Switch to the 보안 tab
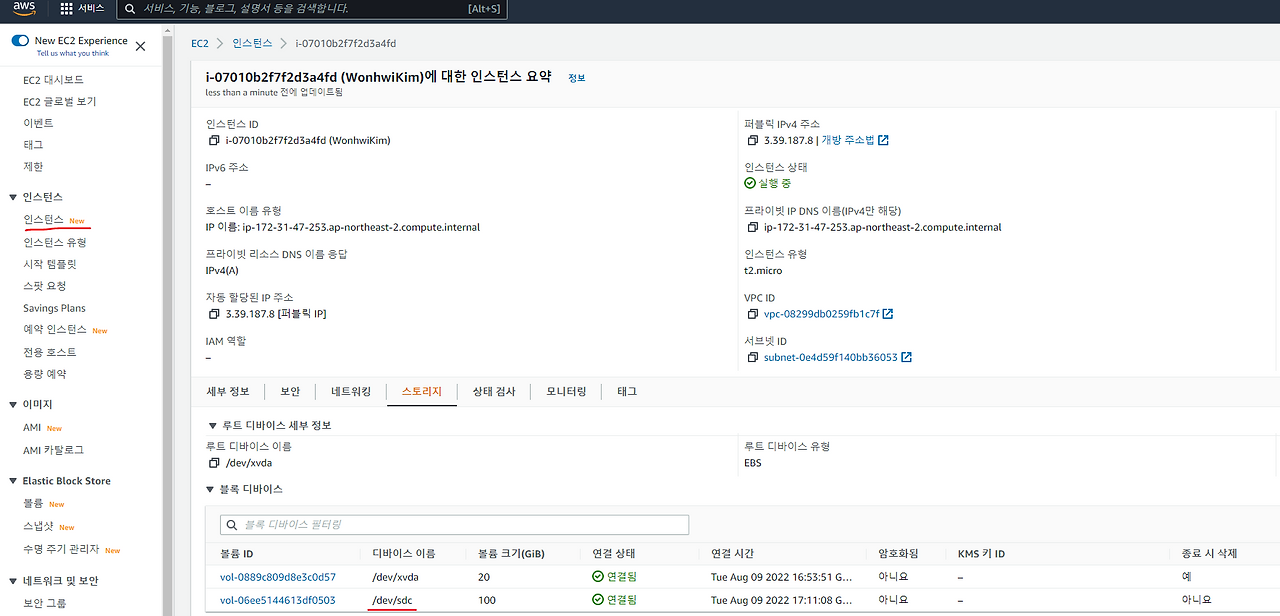1280x616 pixels. pos(290,392)
